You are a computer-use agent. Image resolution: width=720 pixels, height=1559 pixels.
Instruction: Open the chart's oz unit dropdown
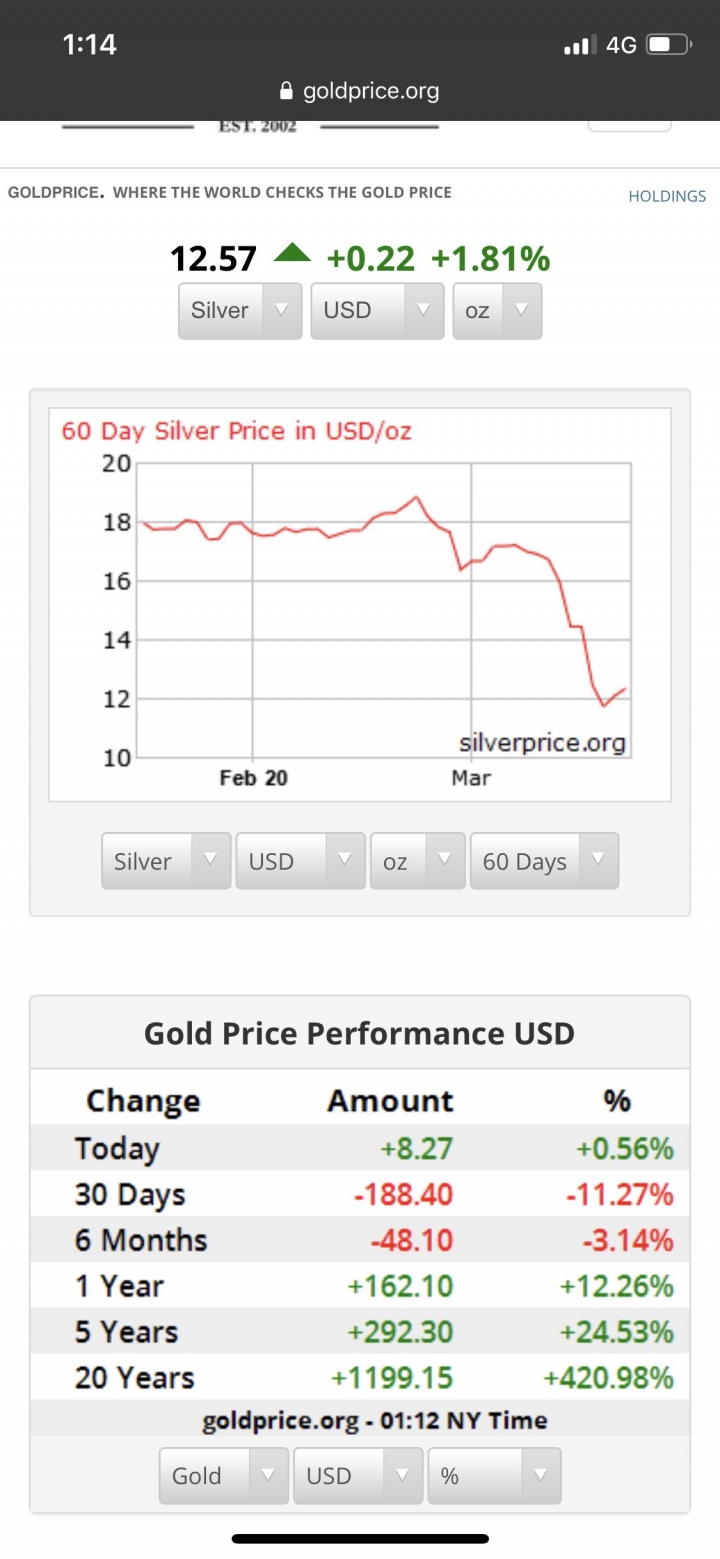tap(417, 861)
